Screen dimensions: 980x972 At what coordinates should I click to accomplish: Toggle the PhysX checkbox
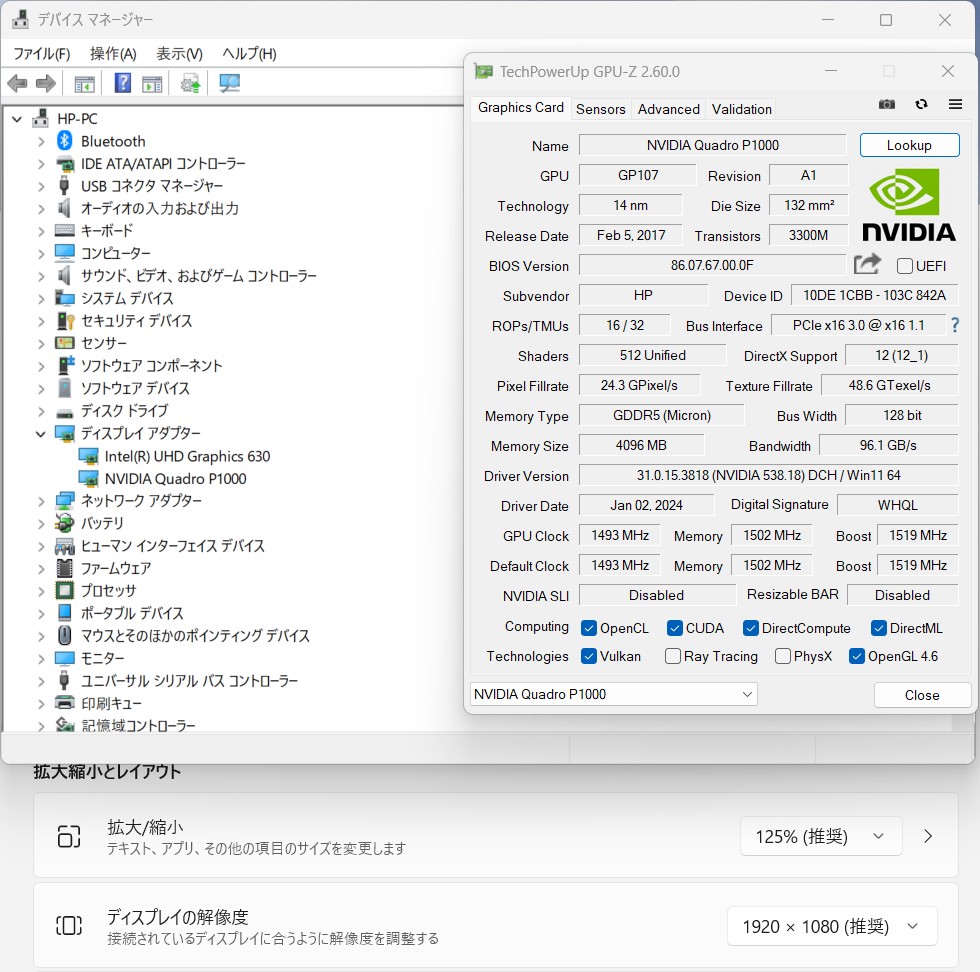[x=782, y=656]
